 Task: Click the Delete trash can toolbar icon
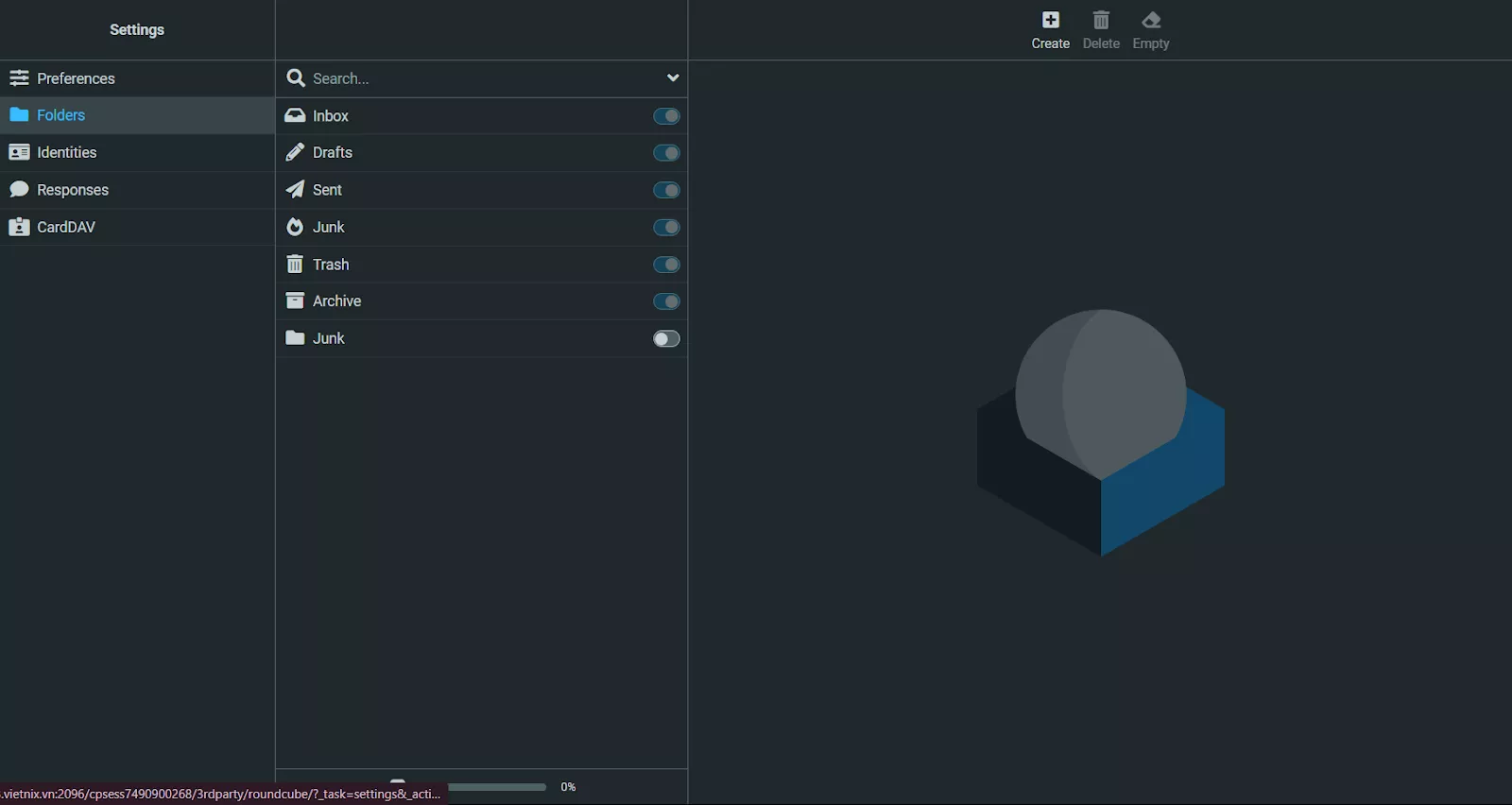click(1101, 20)
